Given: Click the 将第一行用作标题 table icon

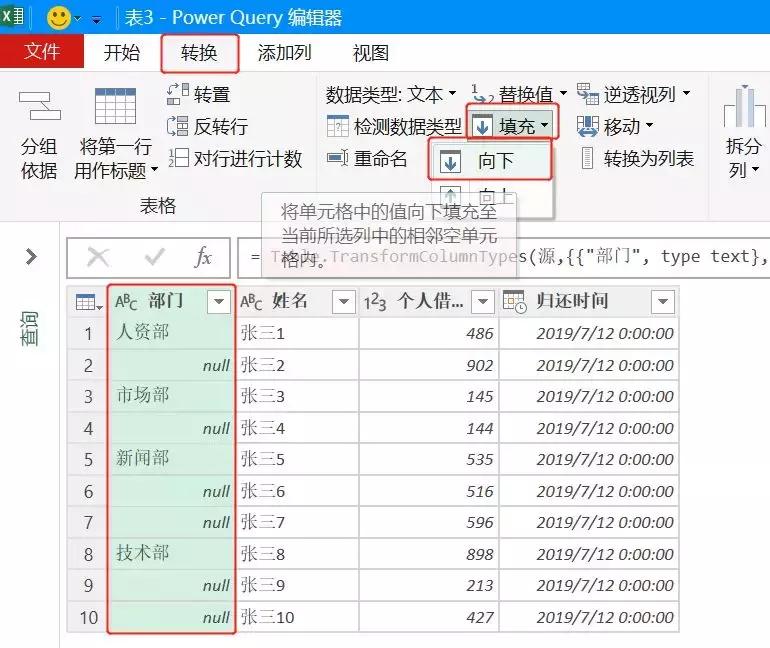Looking at the screenshot, I should (x=115, y=106).
